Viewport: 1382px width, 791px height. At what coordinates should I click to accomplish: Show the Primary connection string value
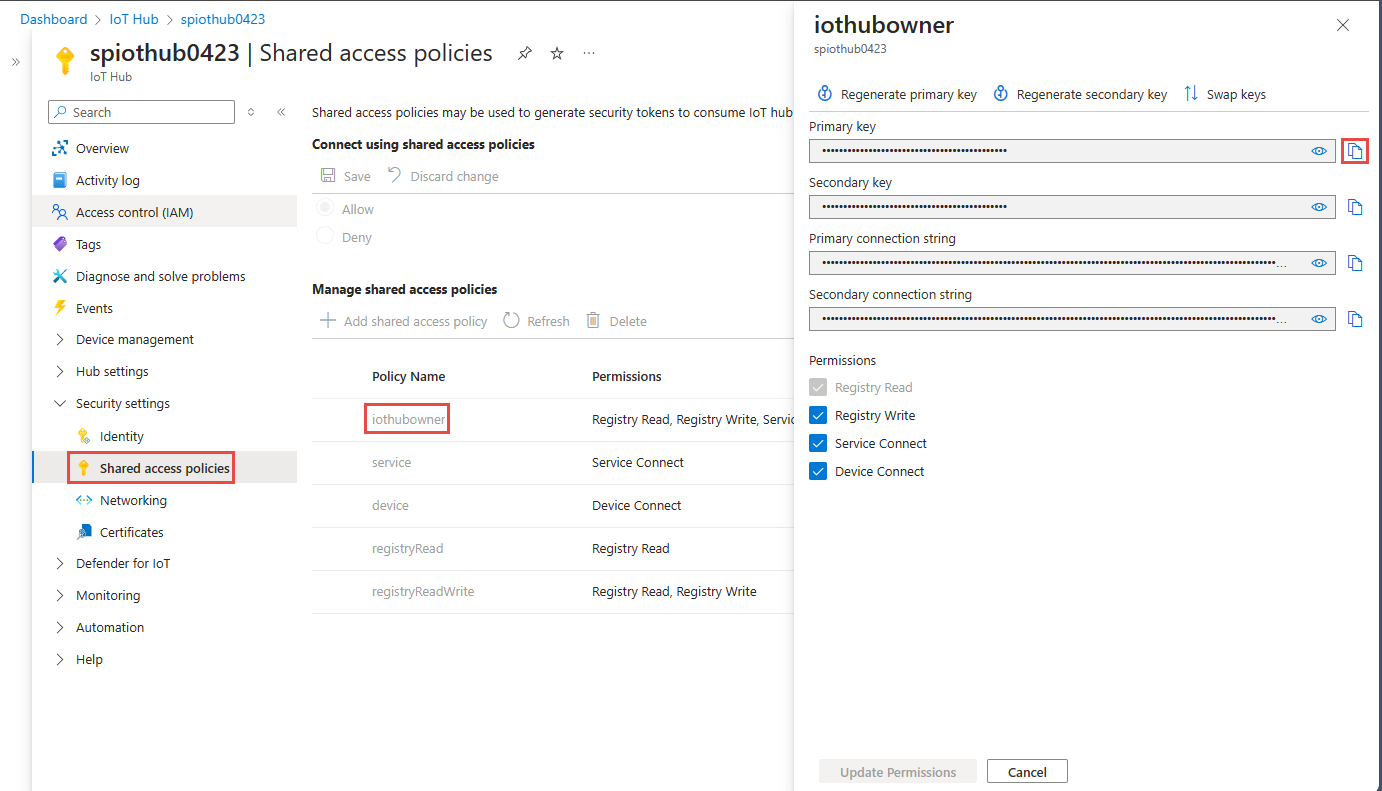(x=1319, y=263)
